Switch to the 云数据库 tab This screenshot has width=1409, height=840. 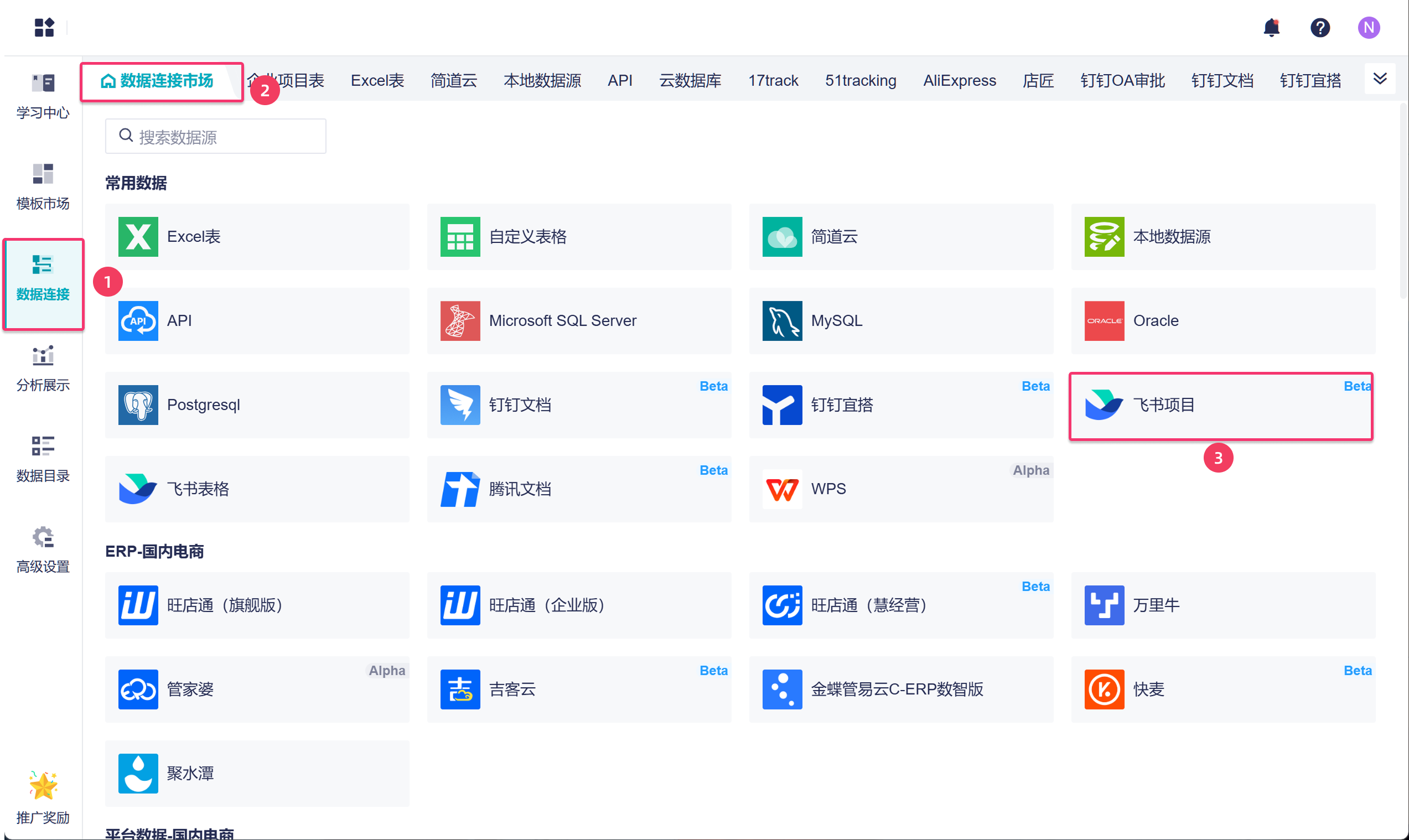click(690, 81)
